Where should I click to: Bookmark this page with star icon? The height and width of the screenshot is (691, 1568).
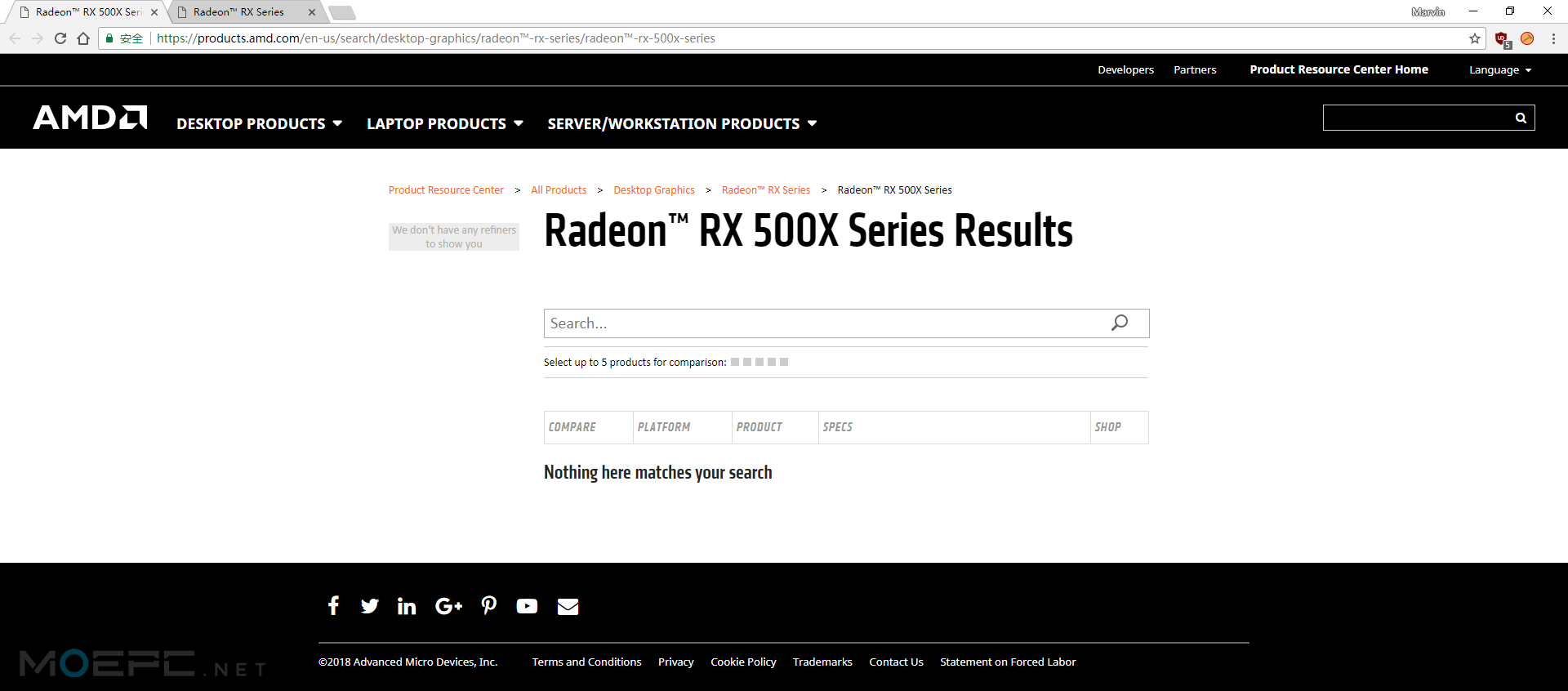coord(1475,38)
